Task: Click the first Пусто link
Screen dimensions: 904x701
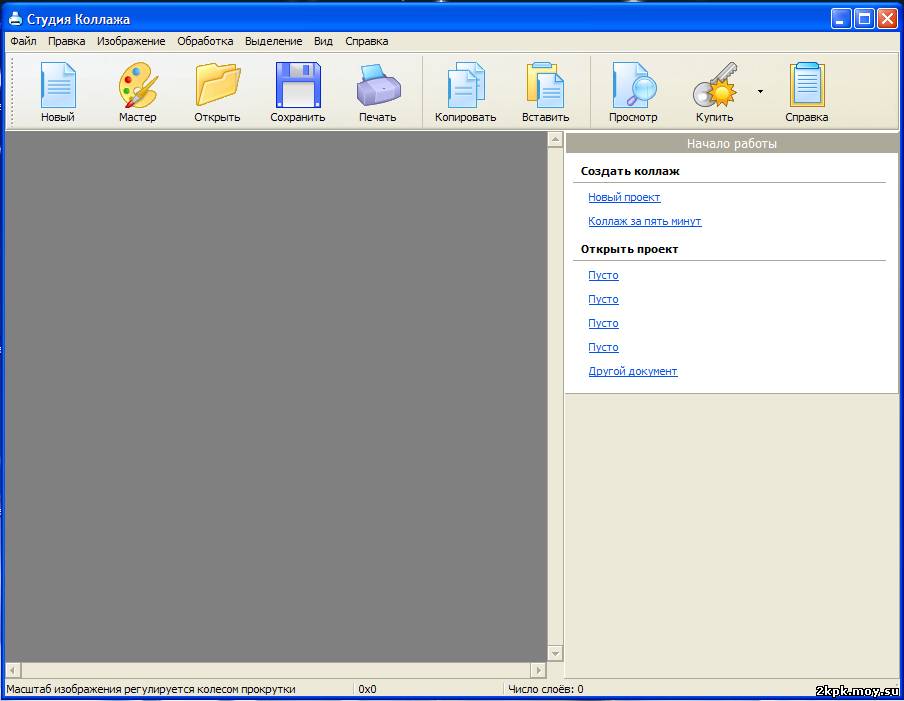Action: [x=603, y=276]
